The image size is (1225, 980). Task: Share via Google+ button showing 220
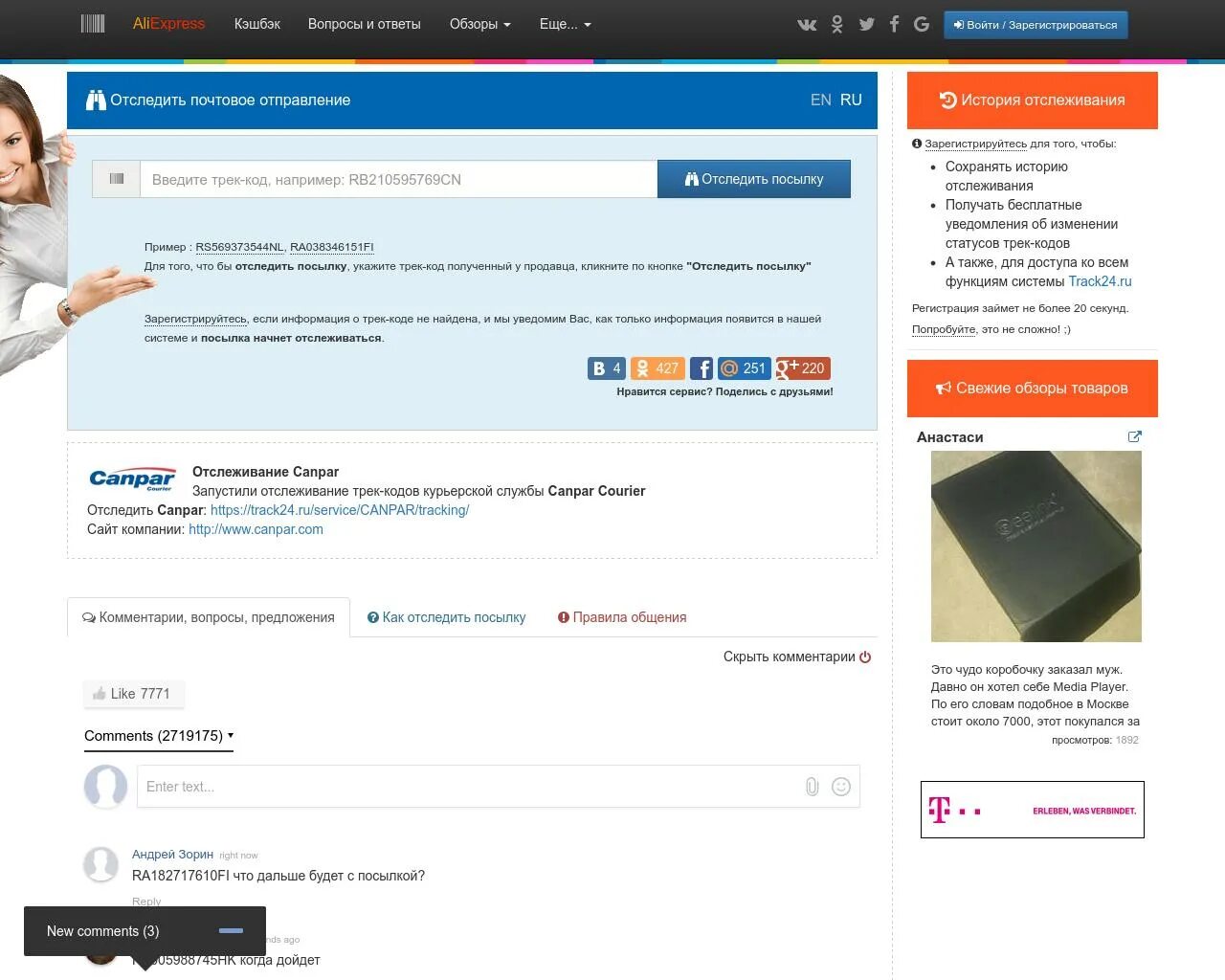tap(802, 368)
